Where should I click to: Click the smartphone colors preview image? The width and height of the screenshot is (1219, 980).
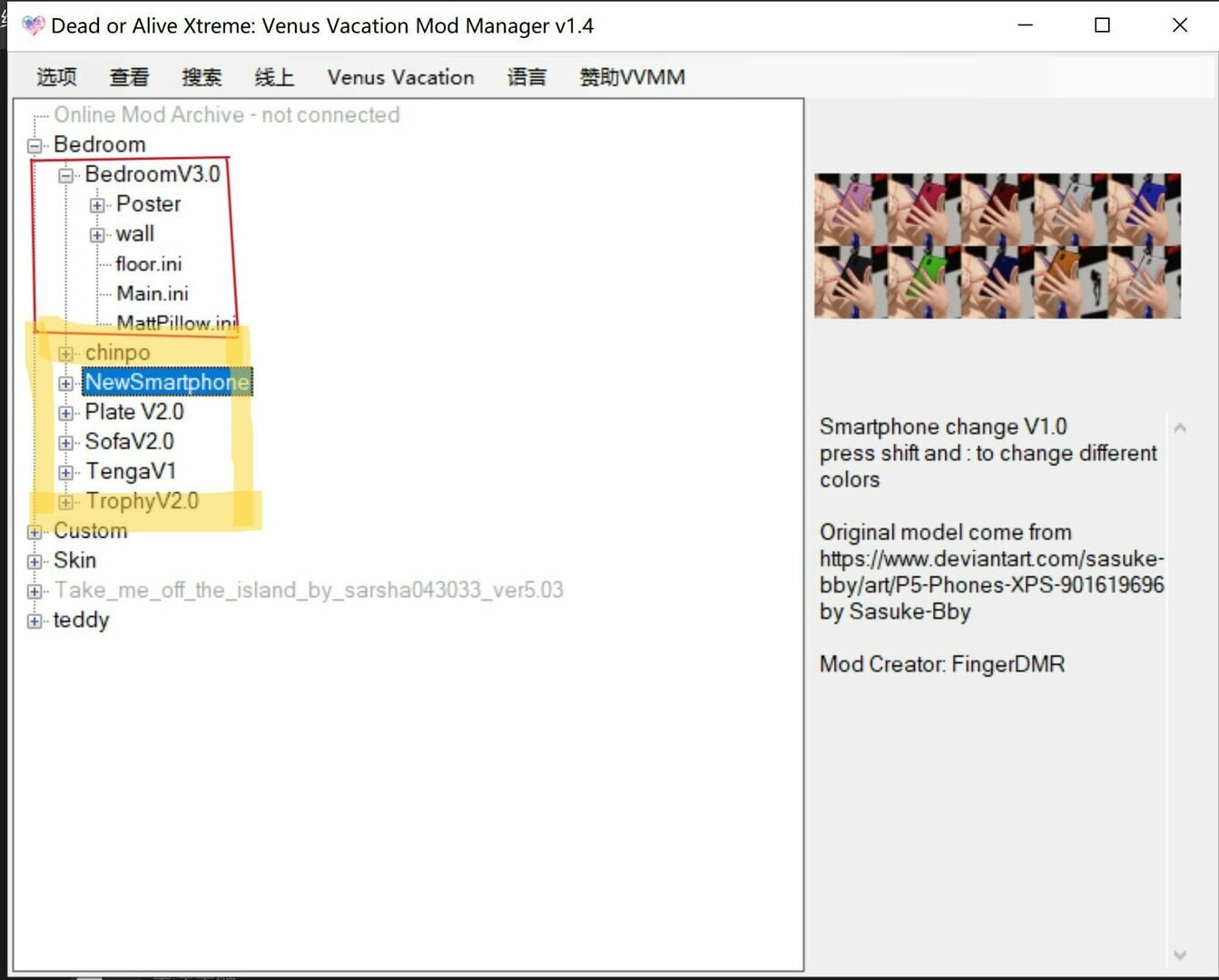click(x=998, y=245)
